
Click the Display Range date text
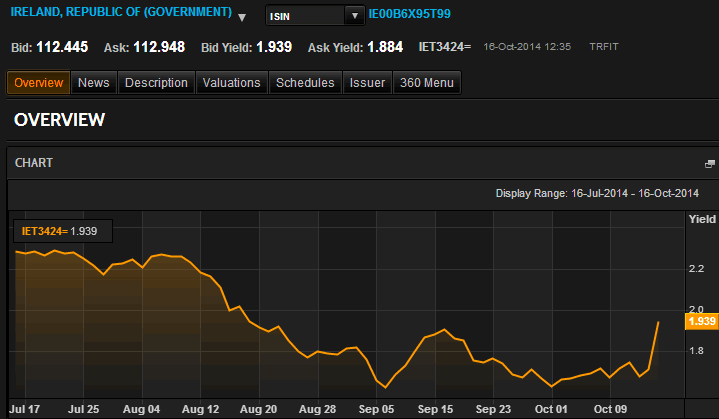597,193
